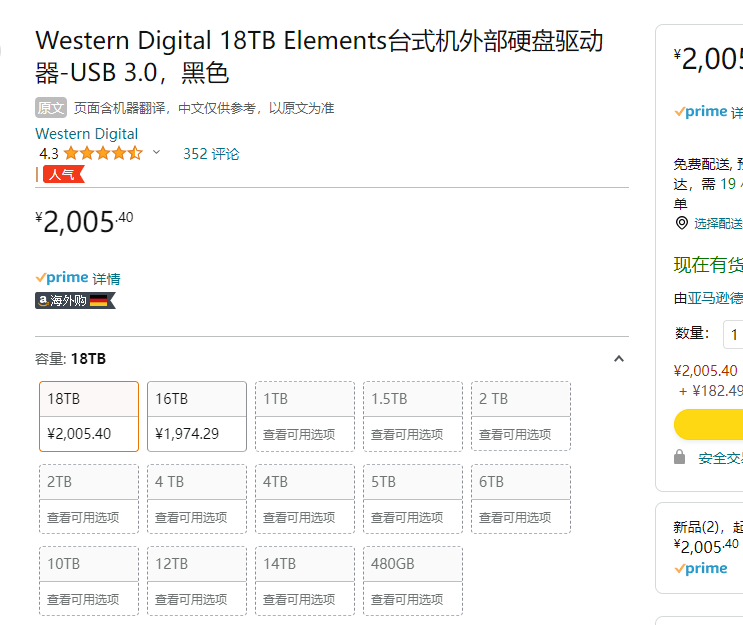The image size is (743, 625).
Task: Open the prime 详情 details link
Action: pyautogui.click(x=106, y=279)
